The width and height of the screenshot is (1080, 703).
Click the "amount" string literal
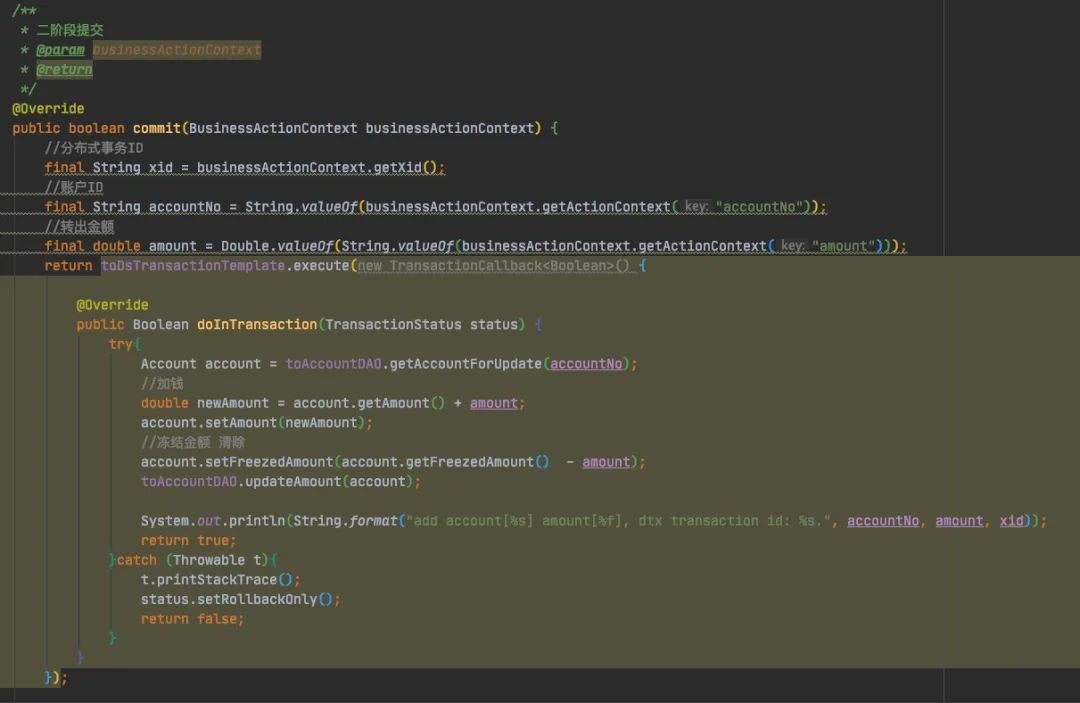(845, 246)
